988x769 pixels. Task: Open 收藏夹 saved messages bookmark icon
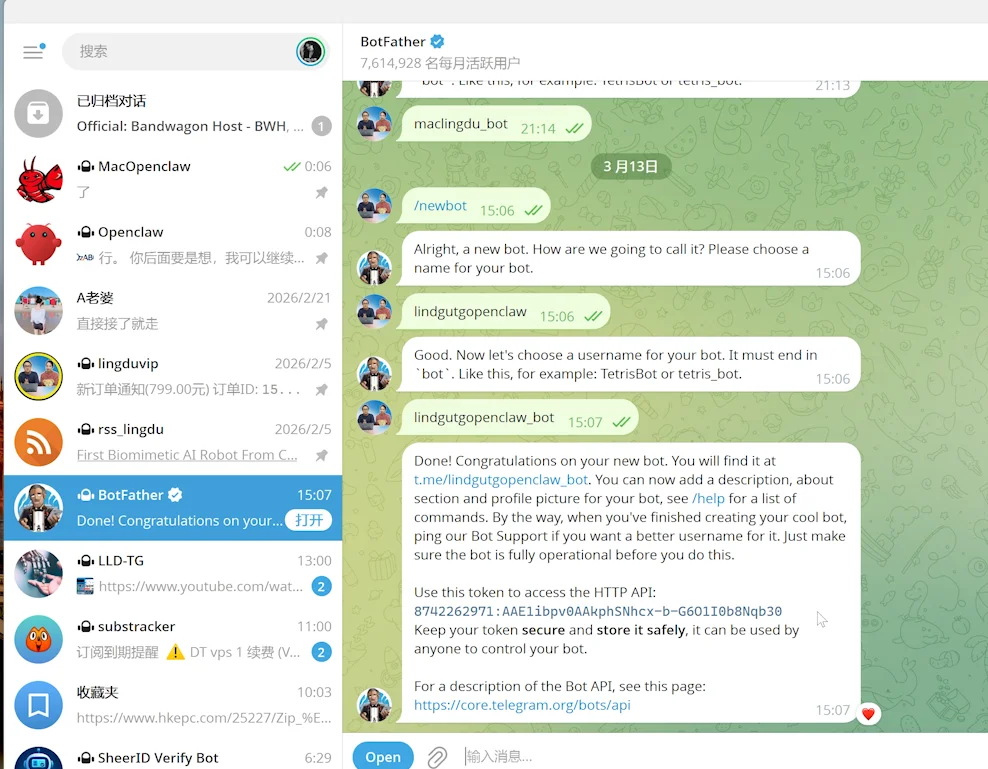coord(38,705)
